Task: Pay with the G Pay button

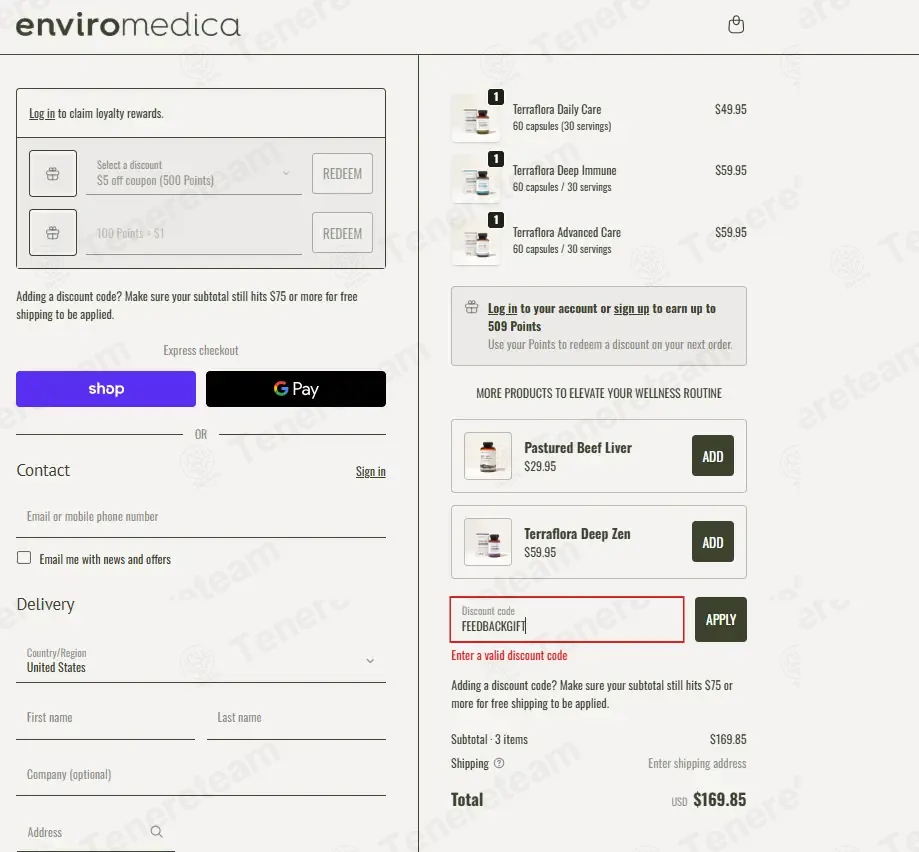Action: [296, 388]
